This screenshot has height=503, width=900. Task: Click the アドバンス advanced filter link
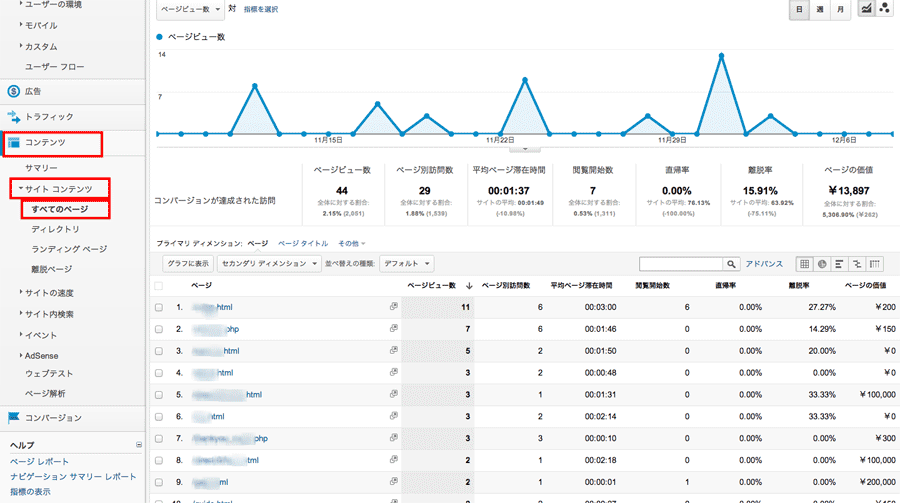(764, 264)
